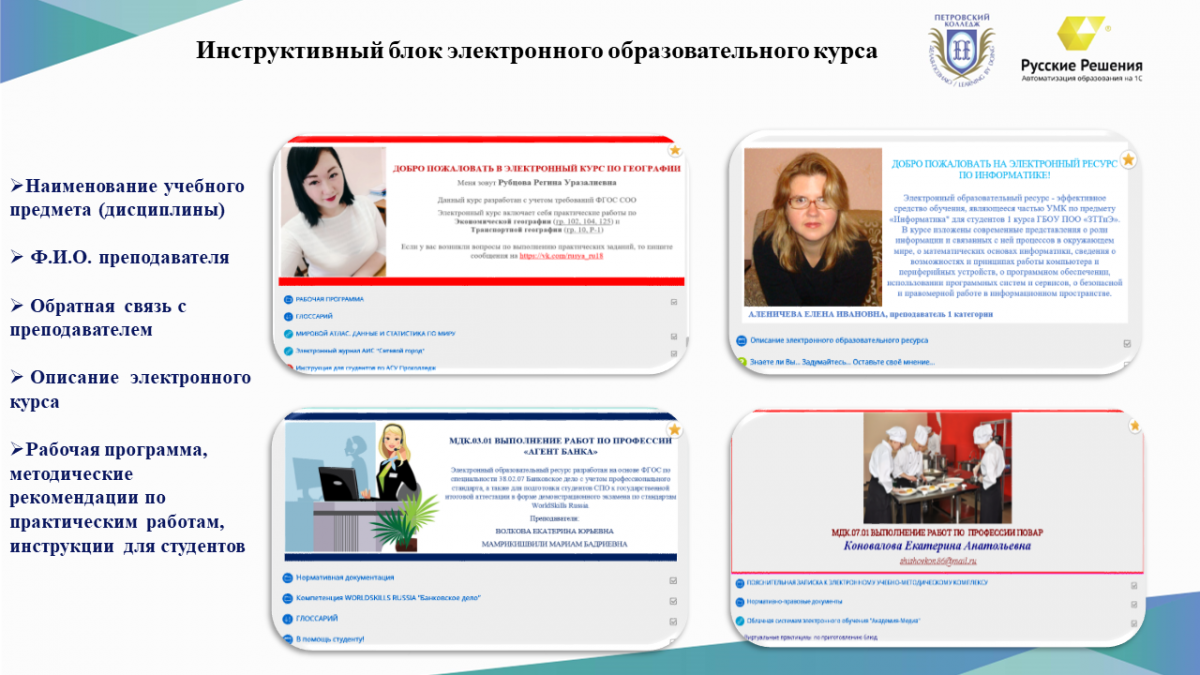Click the heading ДОБРО ПОЖАЛОВАТЬ В ЭЛЕКТРОННЫЙ КУРС ПО ГЕОГРАФИИ
Image resolution: width=1200 pixels, height=675 pixels.
537,169
